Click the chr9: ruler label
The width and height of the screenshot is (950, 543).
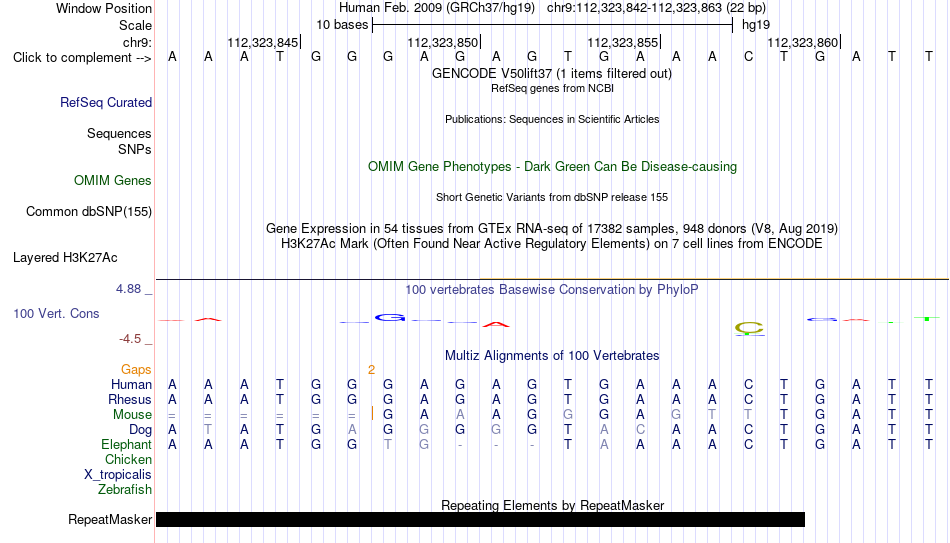pyautogui.click(x=137, y=42)
